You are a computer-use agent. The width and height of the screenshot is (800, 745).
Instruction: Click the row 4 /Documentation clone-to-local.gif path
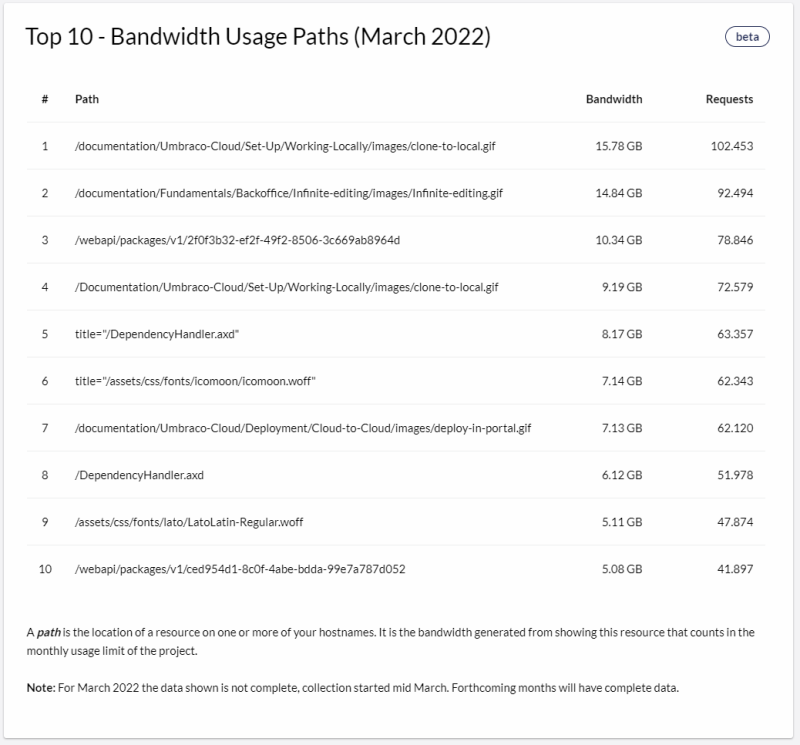click(286, 287)
